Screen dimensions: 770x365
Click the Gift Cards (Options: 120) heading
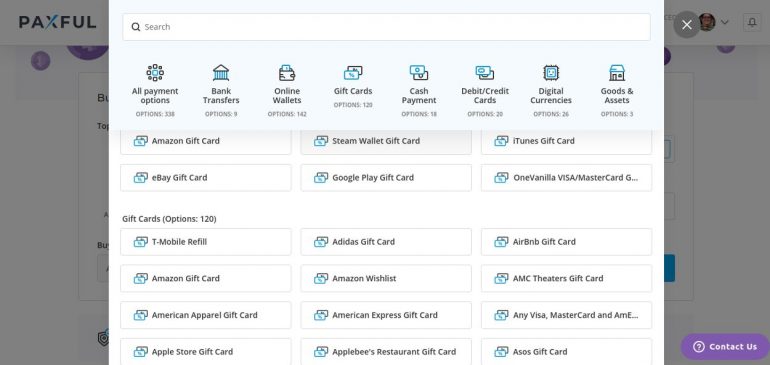coord(169,219)
